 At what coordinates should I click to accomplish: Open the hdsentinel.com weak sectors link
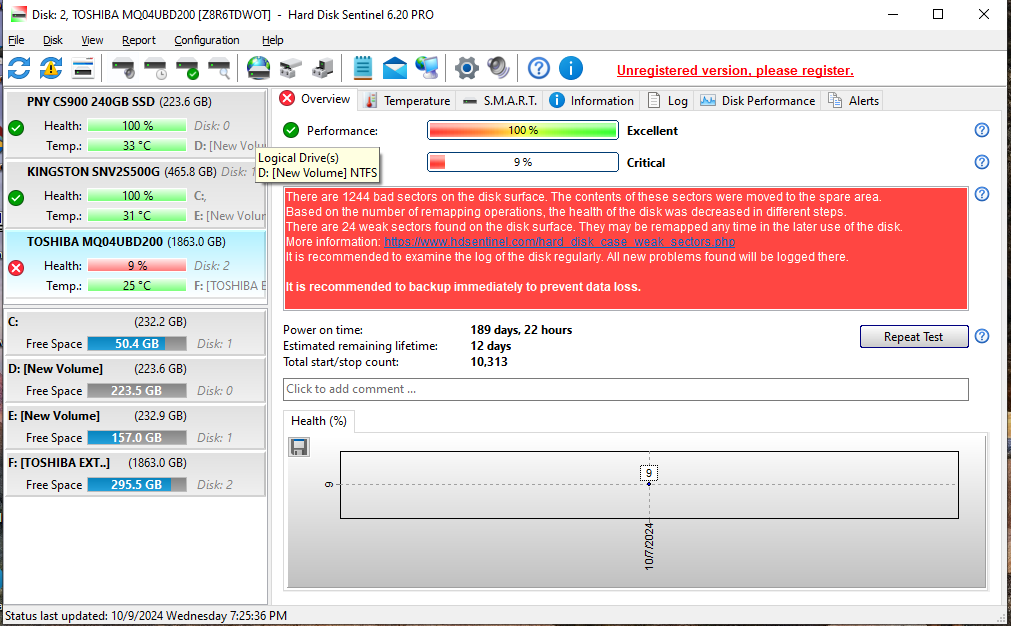click(560, 242)
